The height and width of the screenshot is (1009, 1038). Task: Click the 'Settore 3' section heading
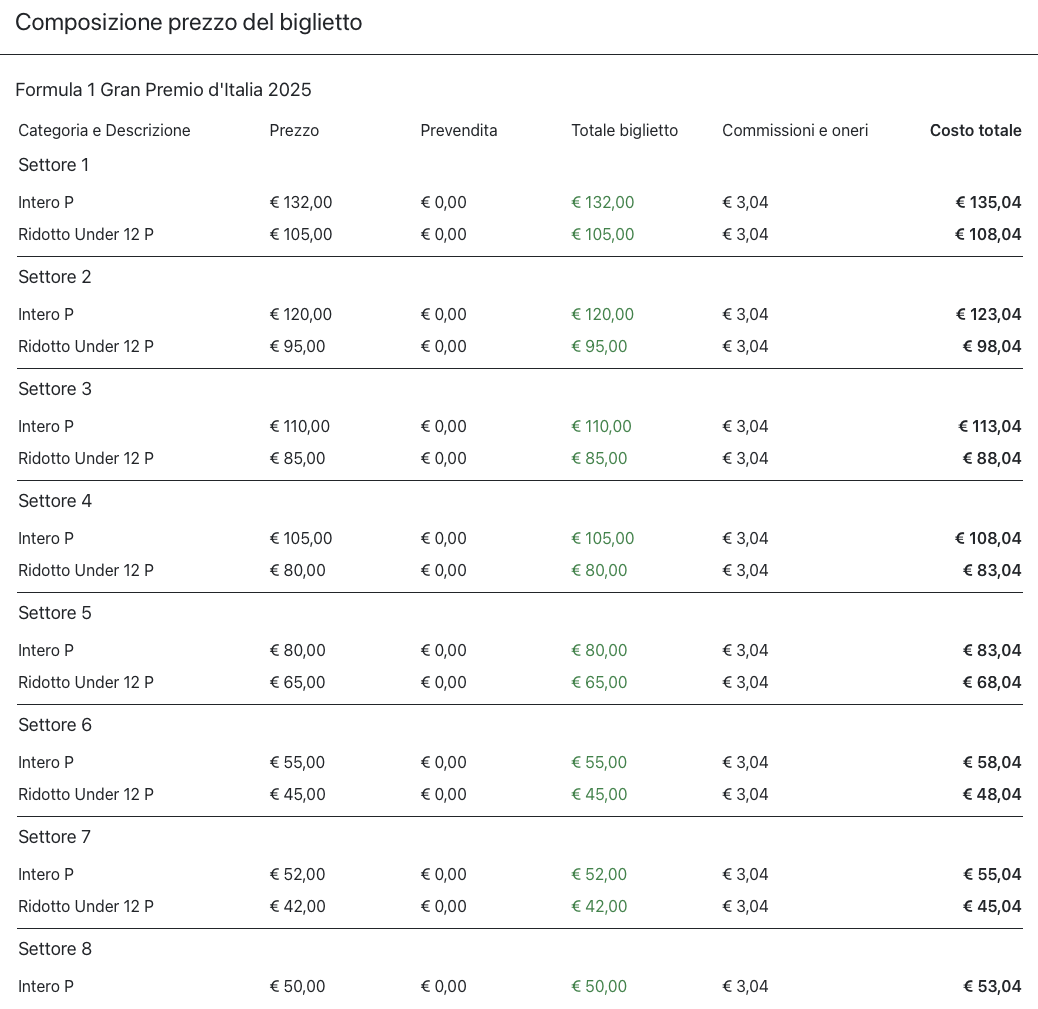(x=55, y=389)
